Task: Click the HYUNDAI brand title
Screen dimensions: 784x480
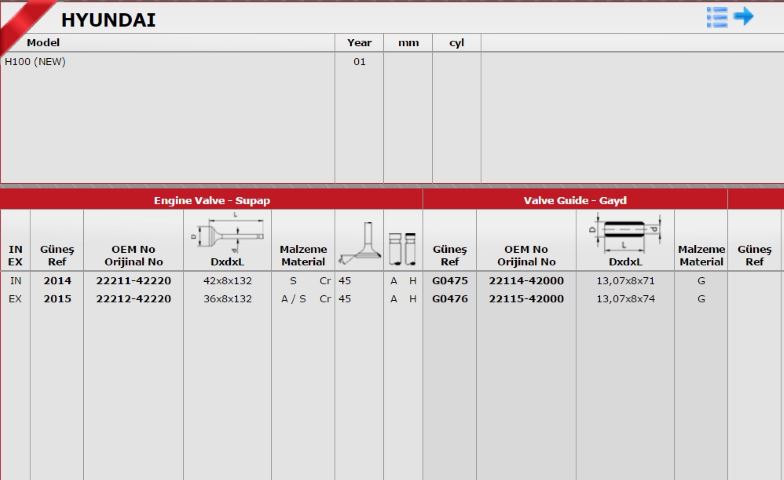Action: pos(108,20)
